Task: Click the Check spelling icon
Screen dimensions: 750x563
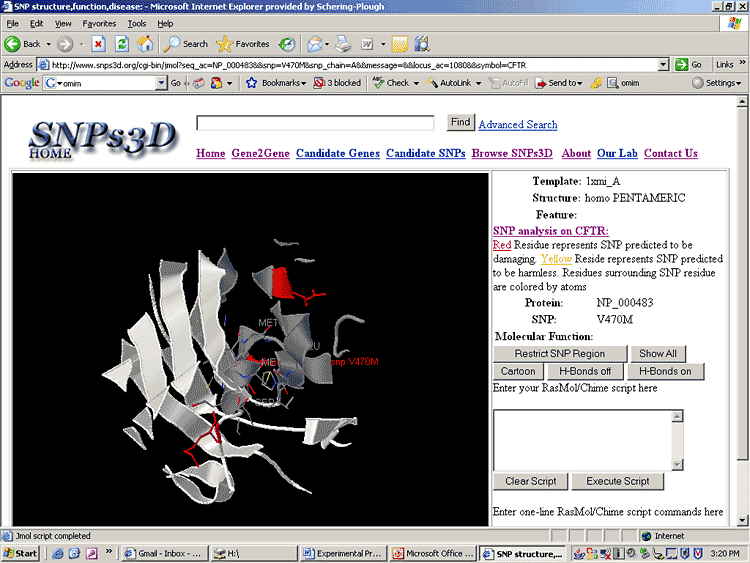Action: tap(378, 83)
